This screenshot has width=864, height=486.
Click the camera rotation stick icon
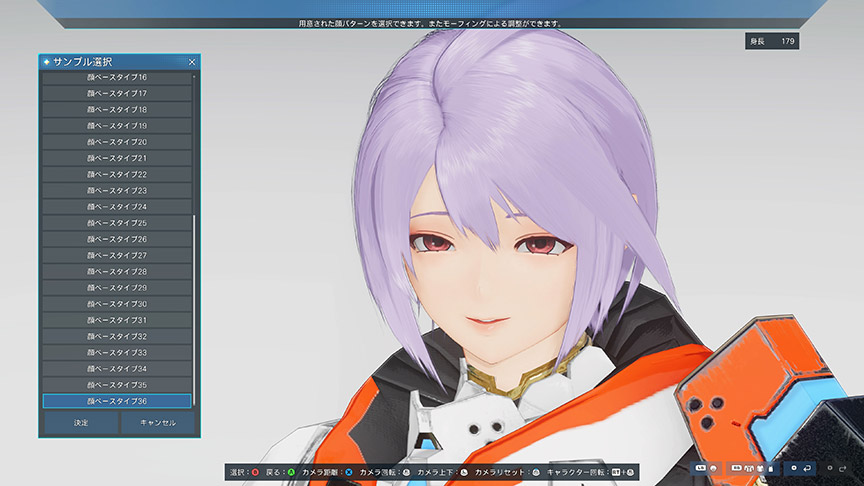coord(406,471)
